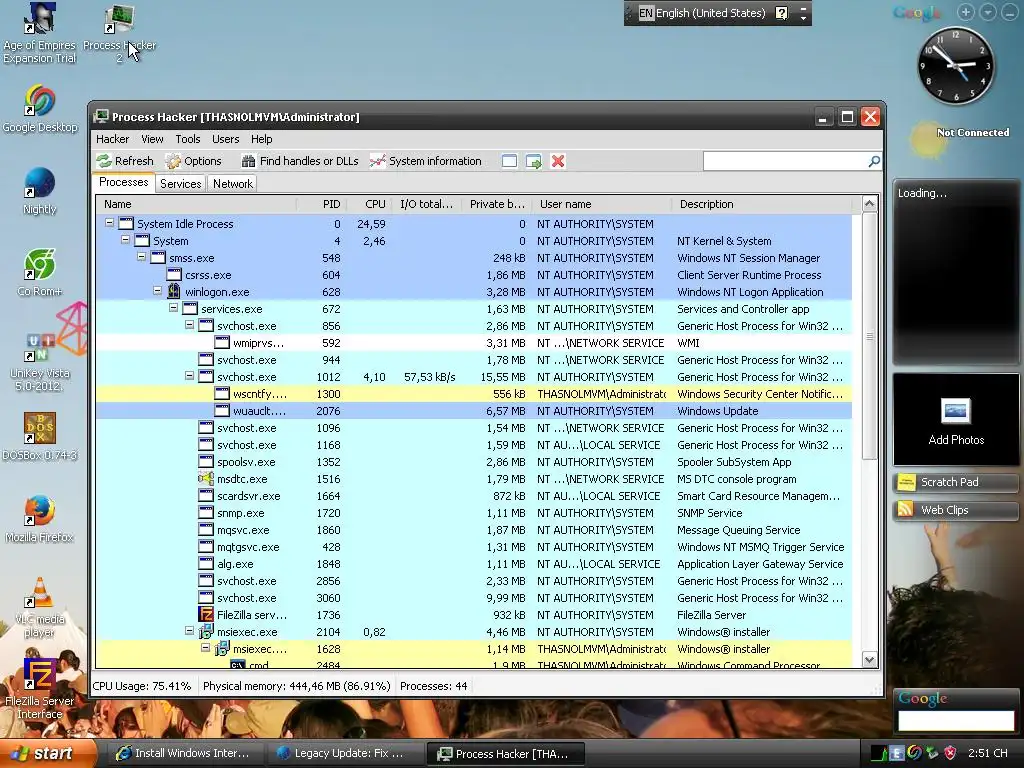This screenshot has width=1024, height=768.
Task: Click the find window toolbar icon
Action: tap(509, 161)
